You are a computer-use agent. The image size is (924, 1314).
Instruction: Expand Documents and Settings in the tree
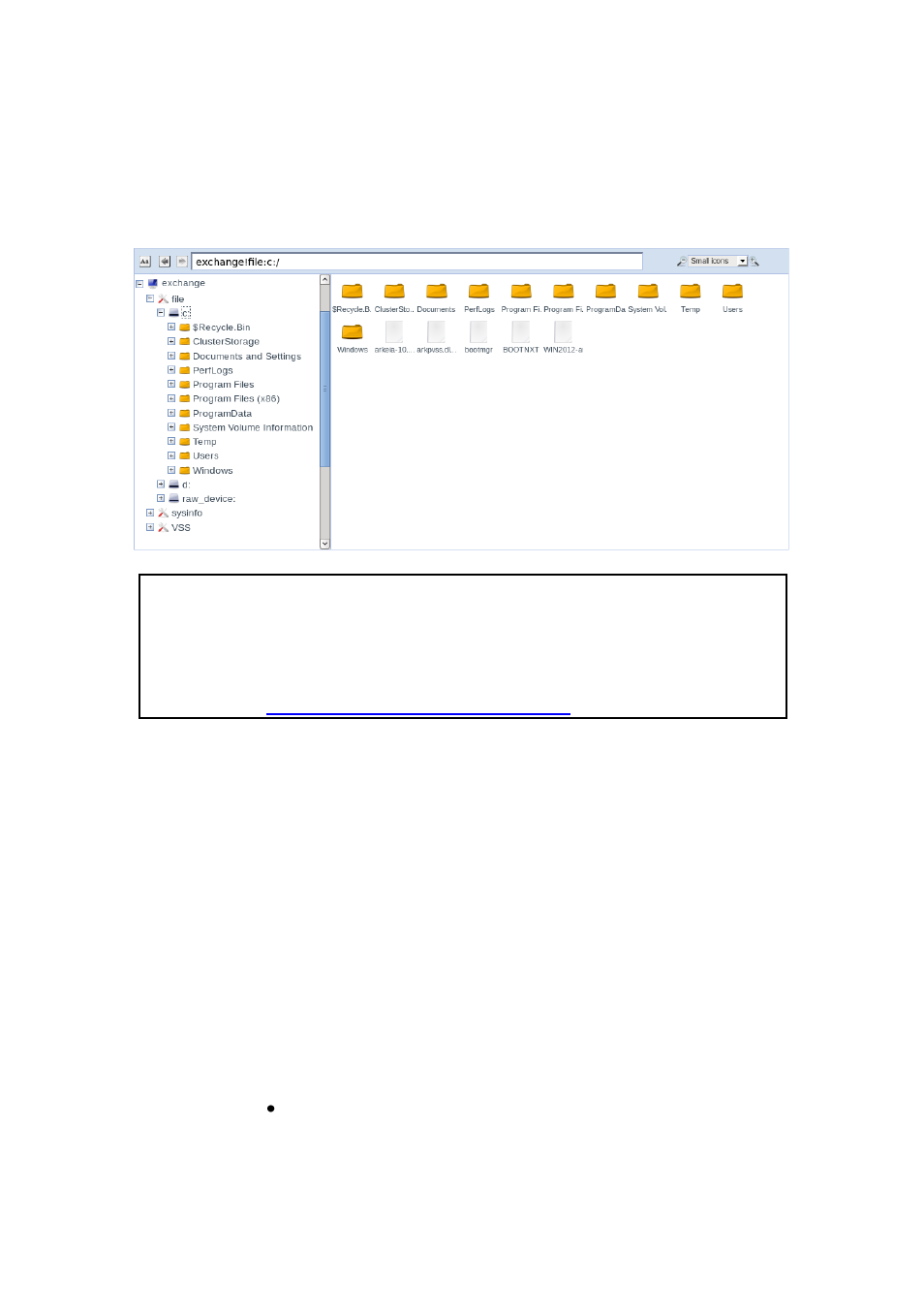click(x=171, y=356)
